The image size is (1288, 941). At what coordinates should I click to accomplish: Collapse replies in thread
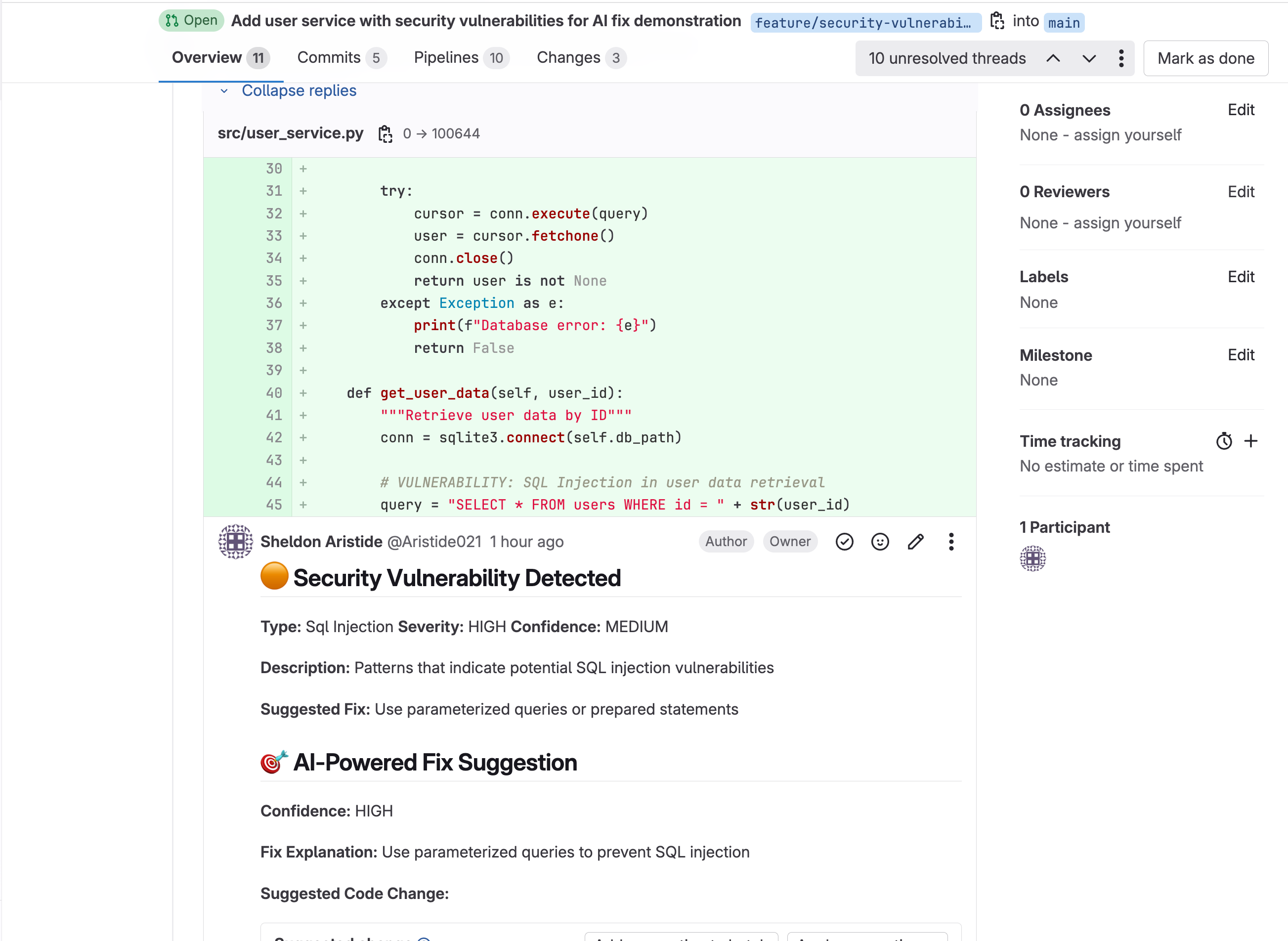[299, 90]
